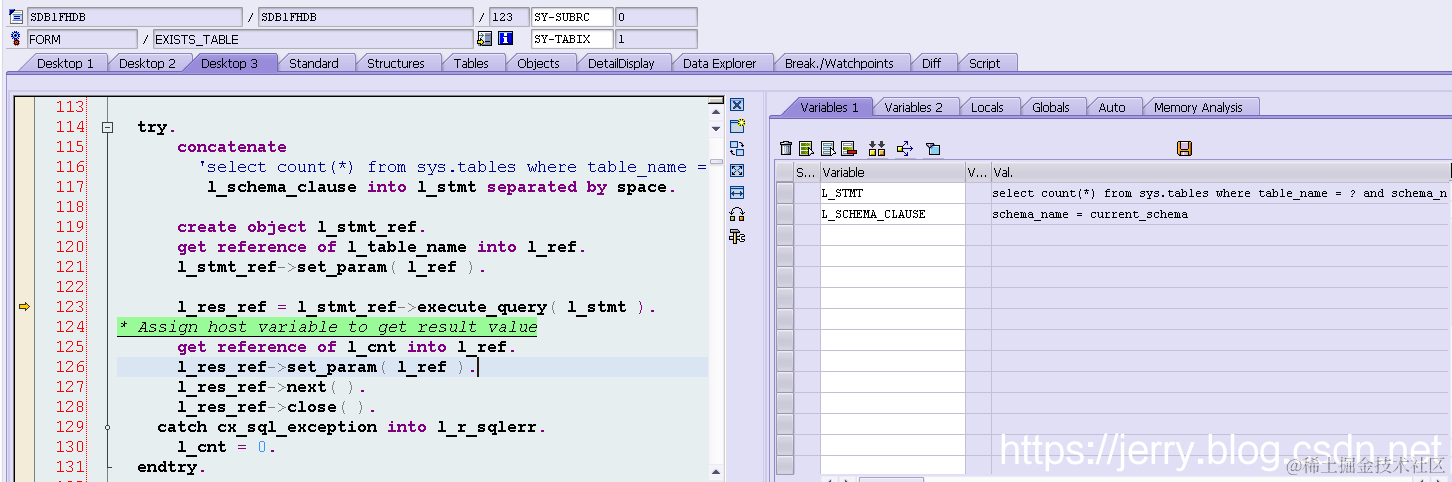Screen dimensions: 1452x482
Task: Open the tool services headset icon
Action: (x=737, y=214)
